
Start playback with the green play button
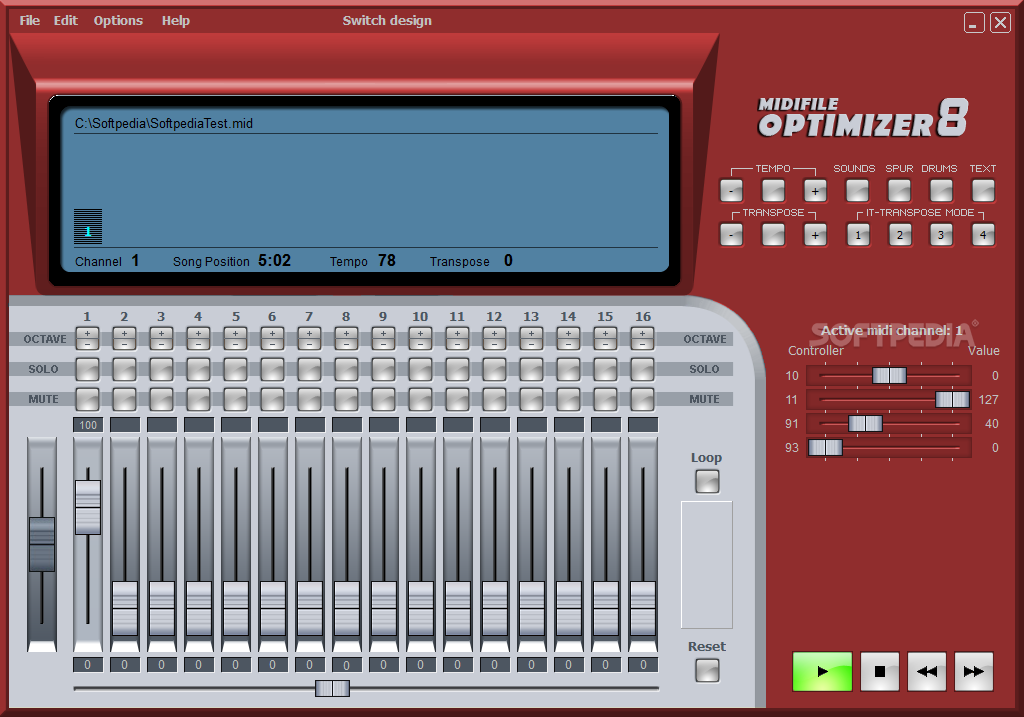tap(822, 671)
